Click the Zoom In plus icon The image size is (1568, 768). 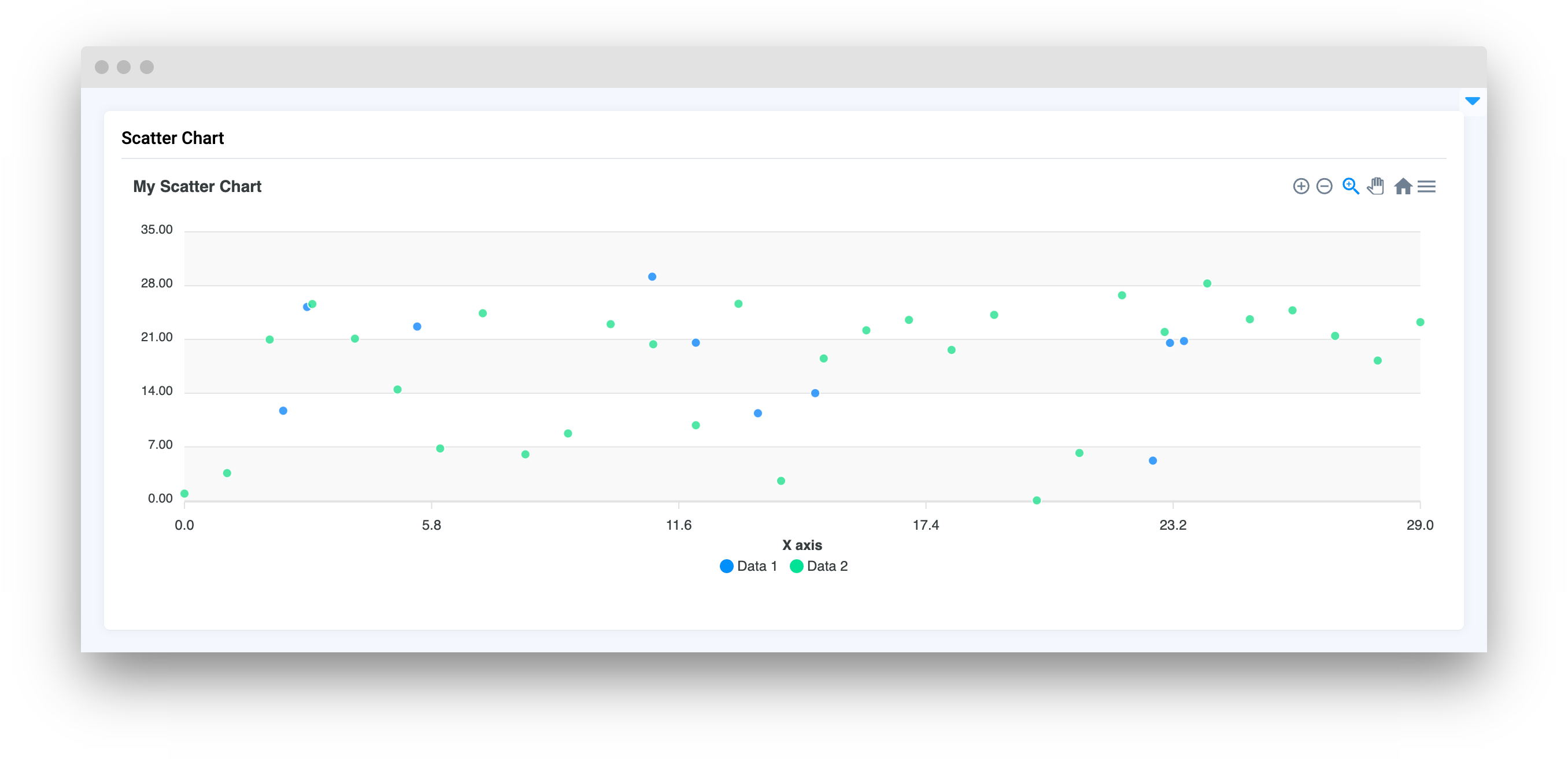click(x=1301, y=186)
